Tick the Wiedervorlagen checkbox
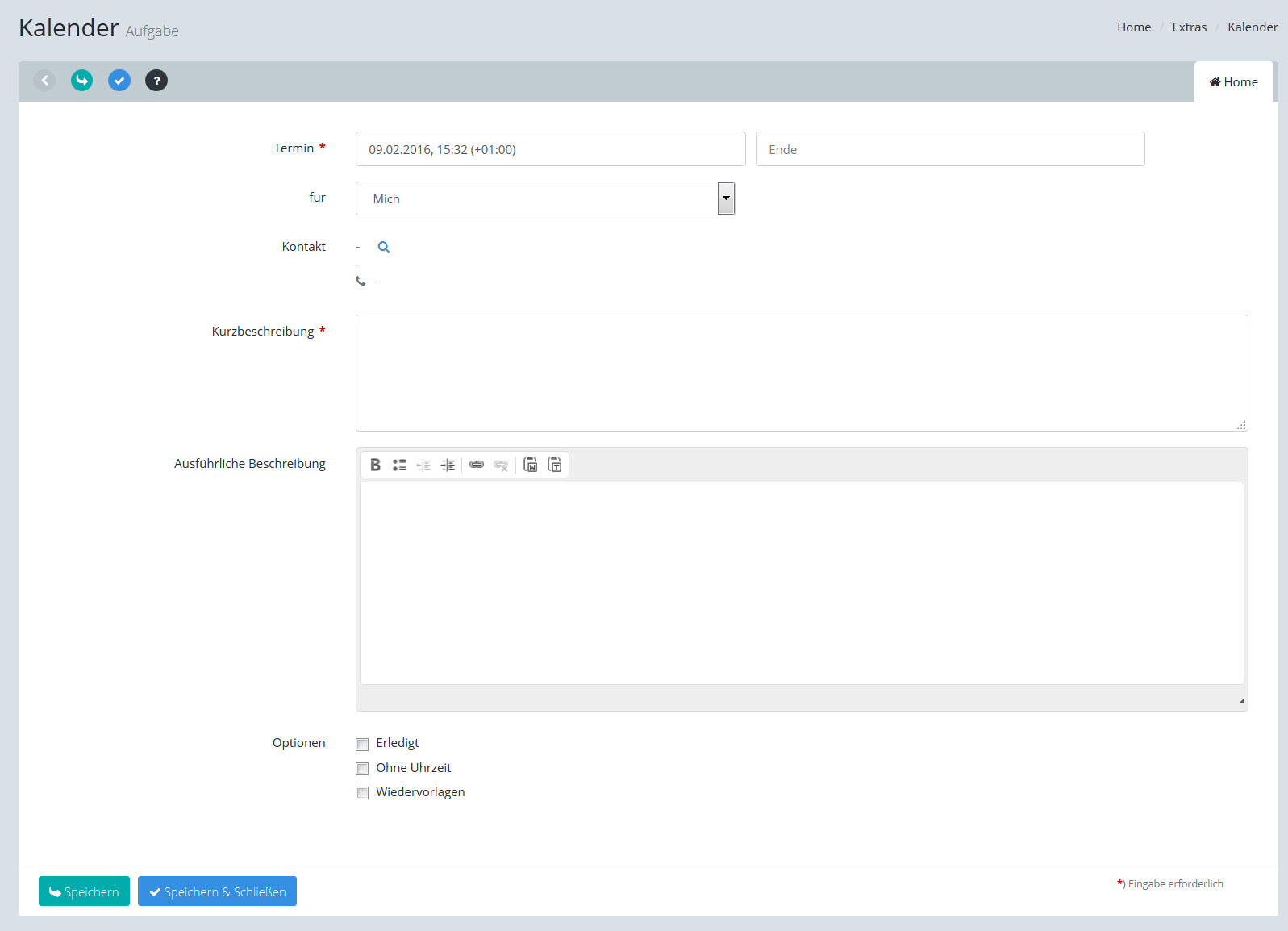 tap(362, 793)
